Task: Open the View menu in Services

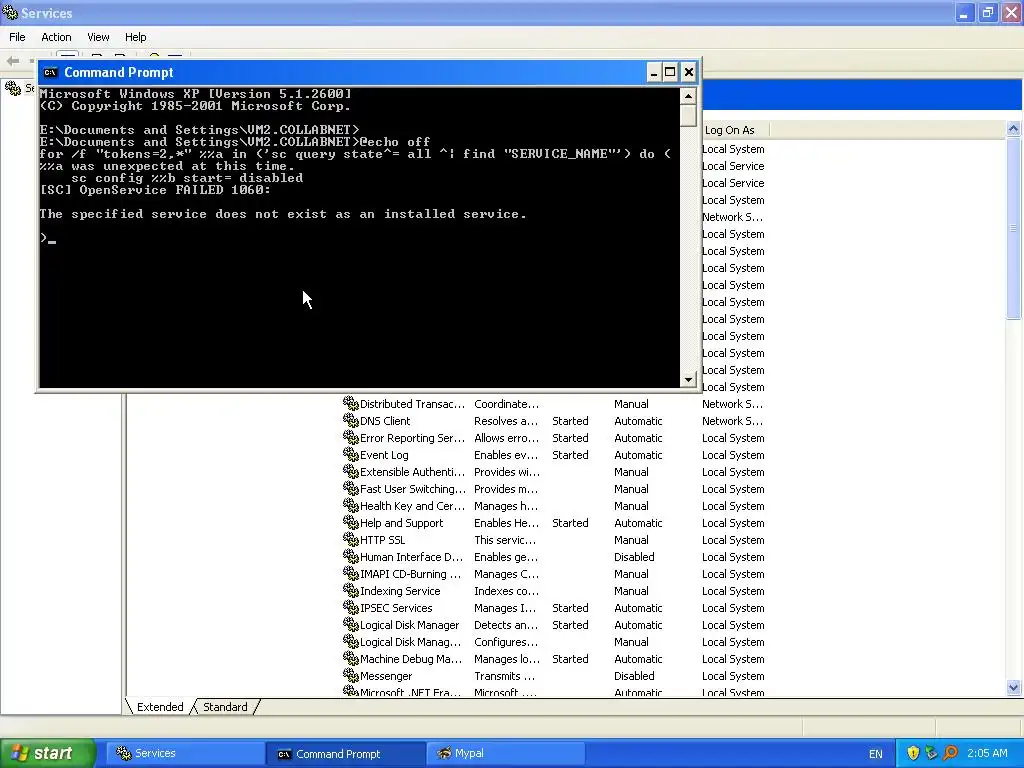Action: click(98, 37)
